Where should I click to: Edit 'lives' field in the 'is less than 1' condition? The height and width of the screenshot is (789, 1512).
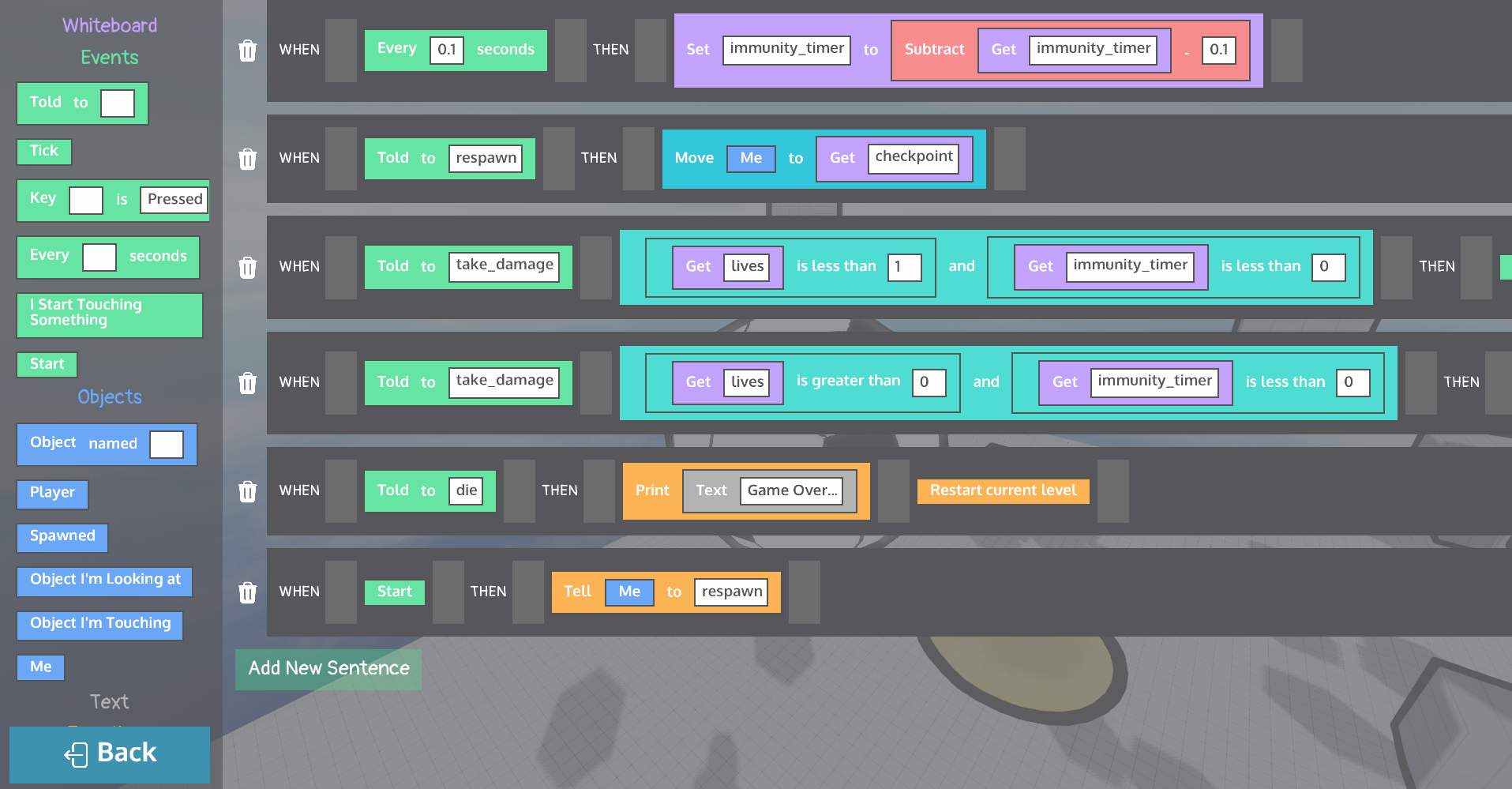pos(747,267)
